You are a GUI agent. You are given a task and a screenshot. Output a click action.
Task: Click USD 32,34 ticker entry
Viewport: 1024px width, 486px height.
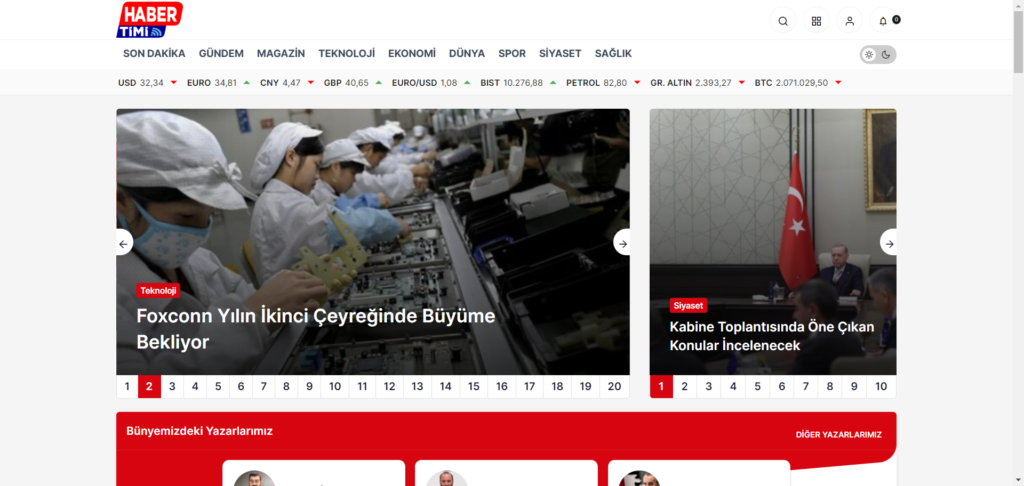click(148, 83)
